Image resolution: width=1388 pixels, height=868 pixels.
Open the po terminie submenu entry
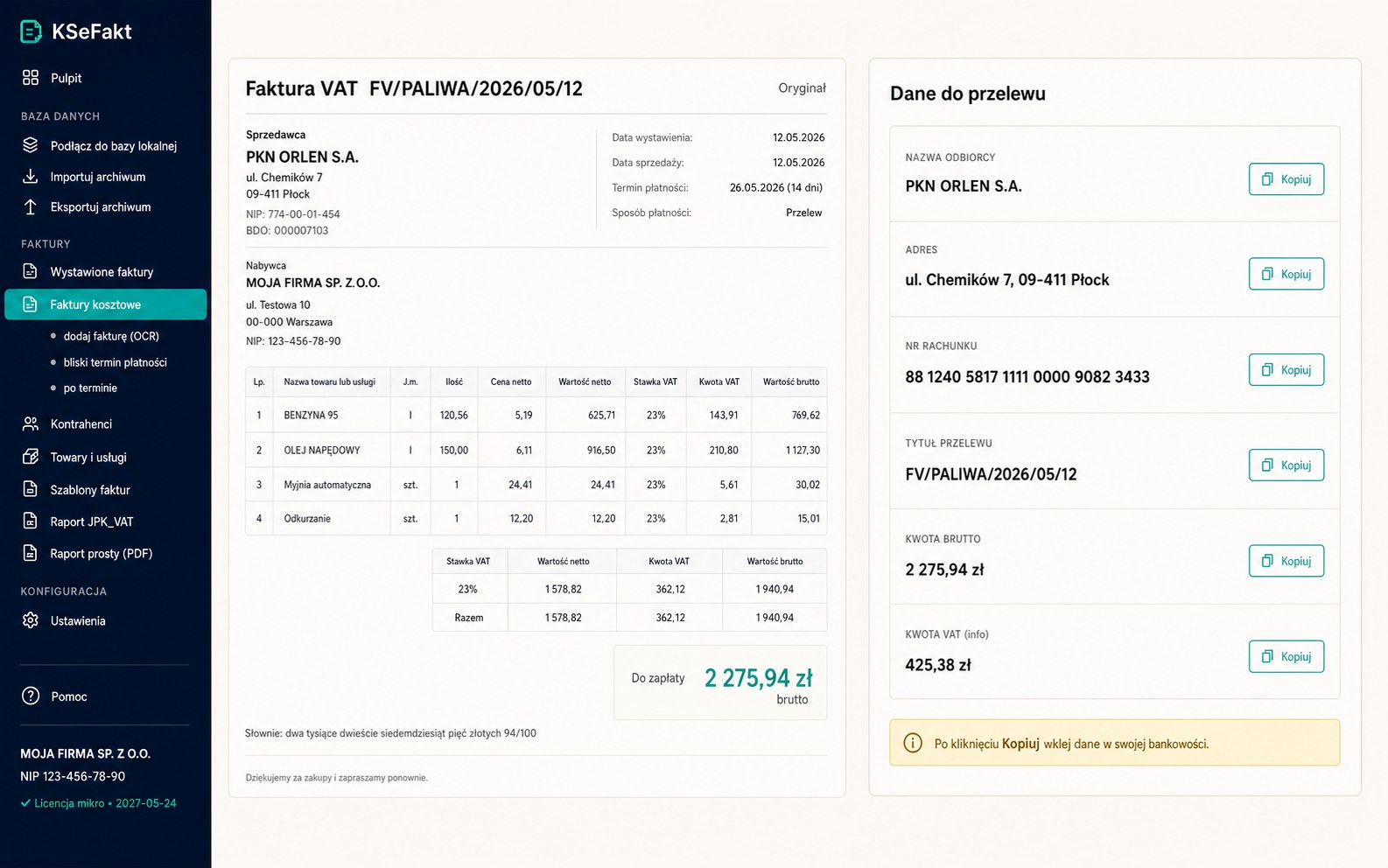click(90, 388)
